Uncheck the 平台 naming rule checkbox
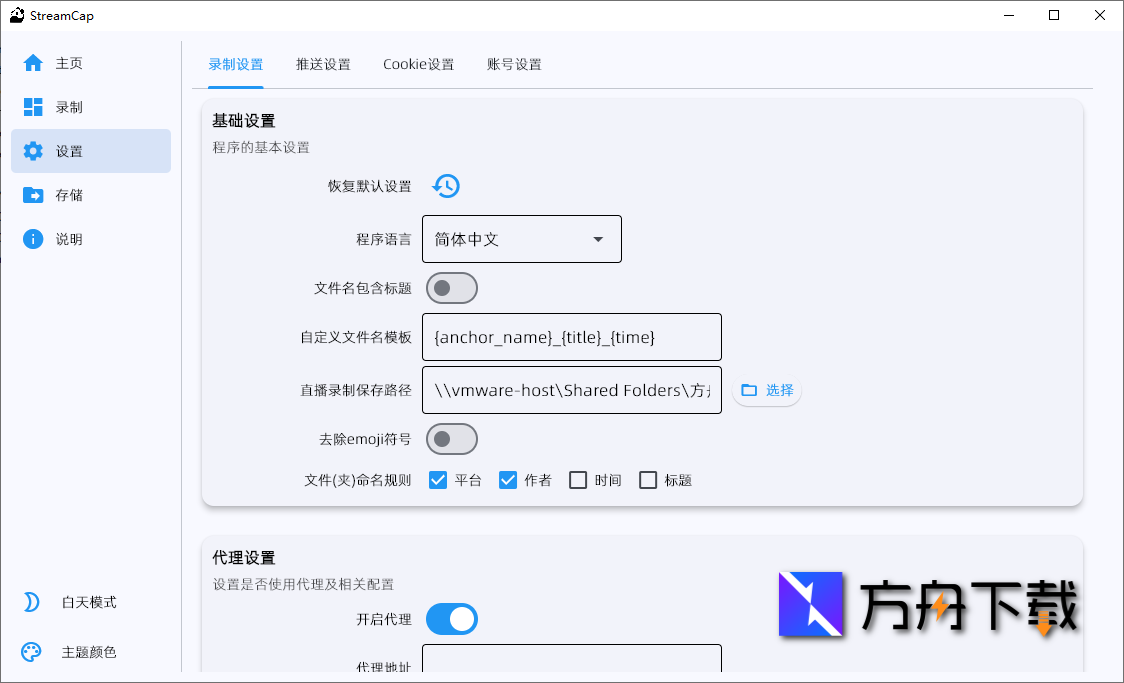 coord(437,480)
